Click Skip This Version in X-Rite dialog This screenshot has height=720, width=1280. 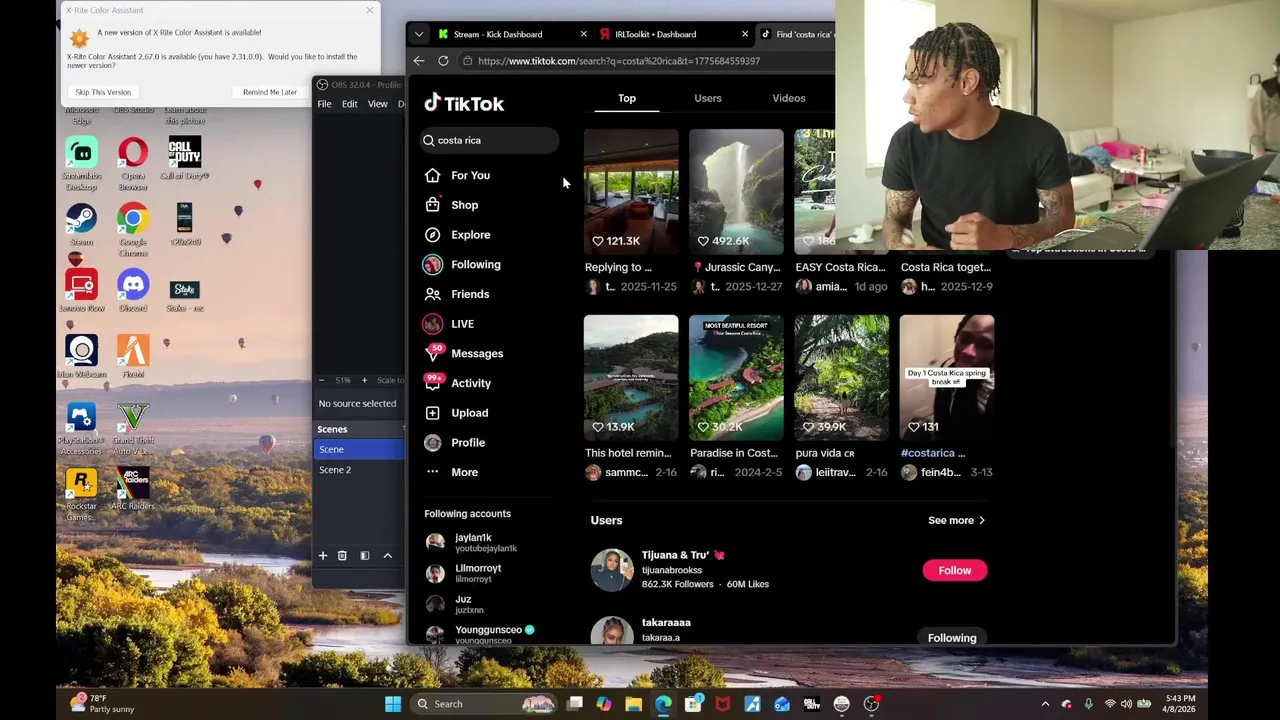click(x=103, y=92)
